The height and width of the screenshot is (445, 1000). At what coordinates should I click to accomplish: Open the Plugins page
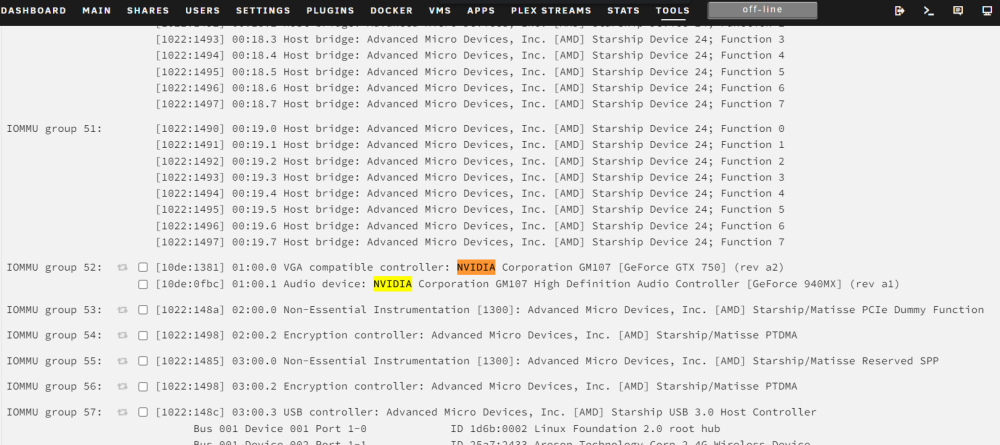coord(330,11)
